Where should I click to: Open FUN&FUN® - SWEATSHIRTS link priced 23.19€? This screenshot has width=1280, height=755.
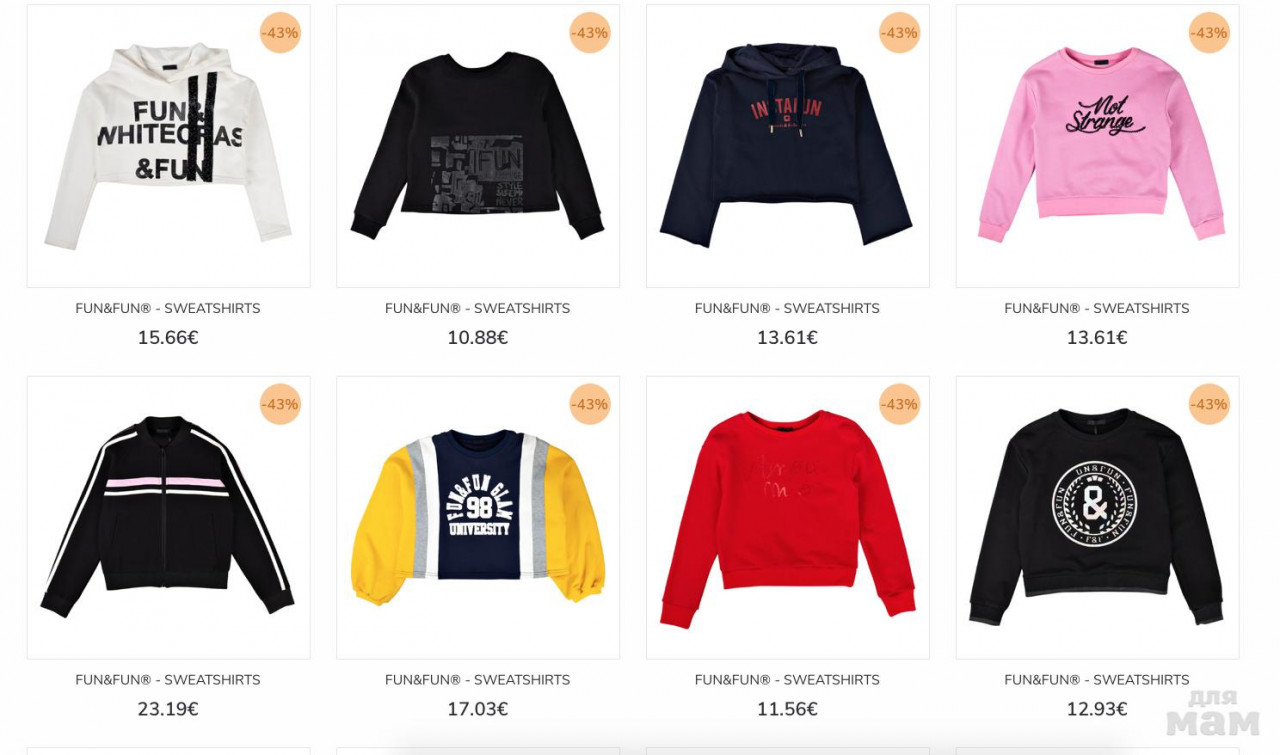coord(168,680)
